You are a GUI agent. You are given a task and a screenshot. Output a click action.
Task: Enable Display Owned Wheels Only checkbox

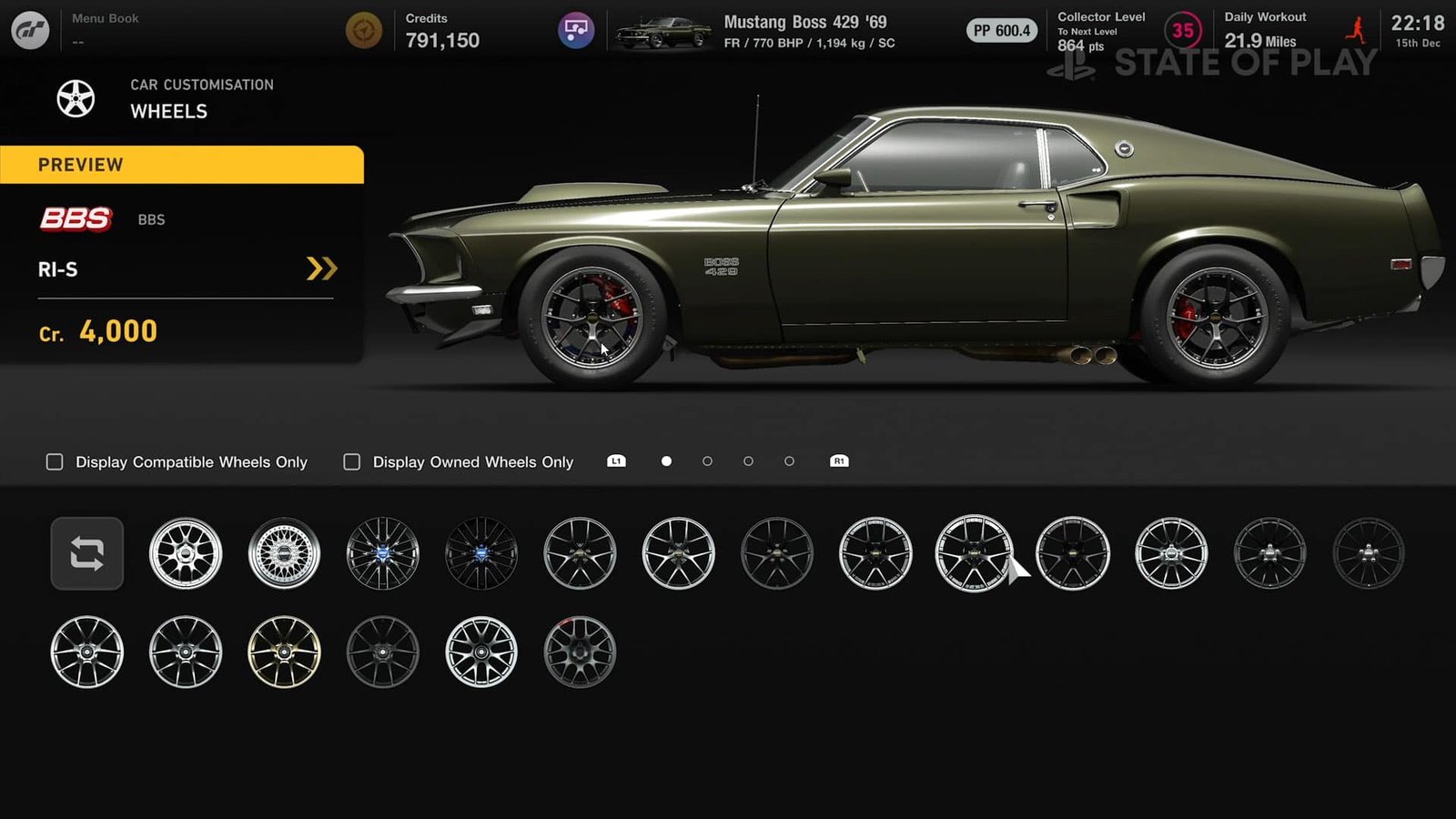click(x=352, y=462)
